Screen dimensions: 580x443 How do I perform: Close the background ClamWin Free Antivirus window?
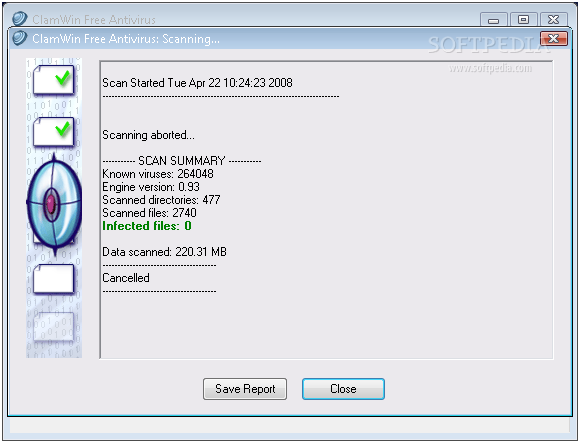pos(553,20)
